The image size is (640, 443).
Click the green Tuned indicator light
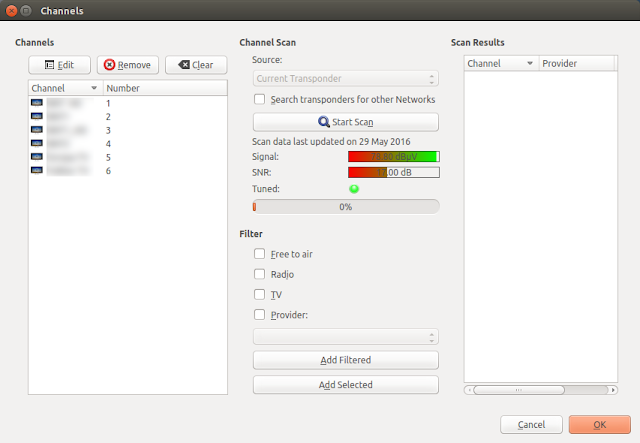[x=354, y=189]
